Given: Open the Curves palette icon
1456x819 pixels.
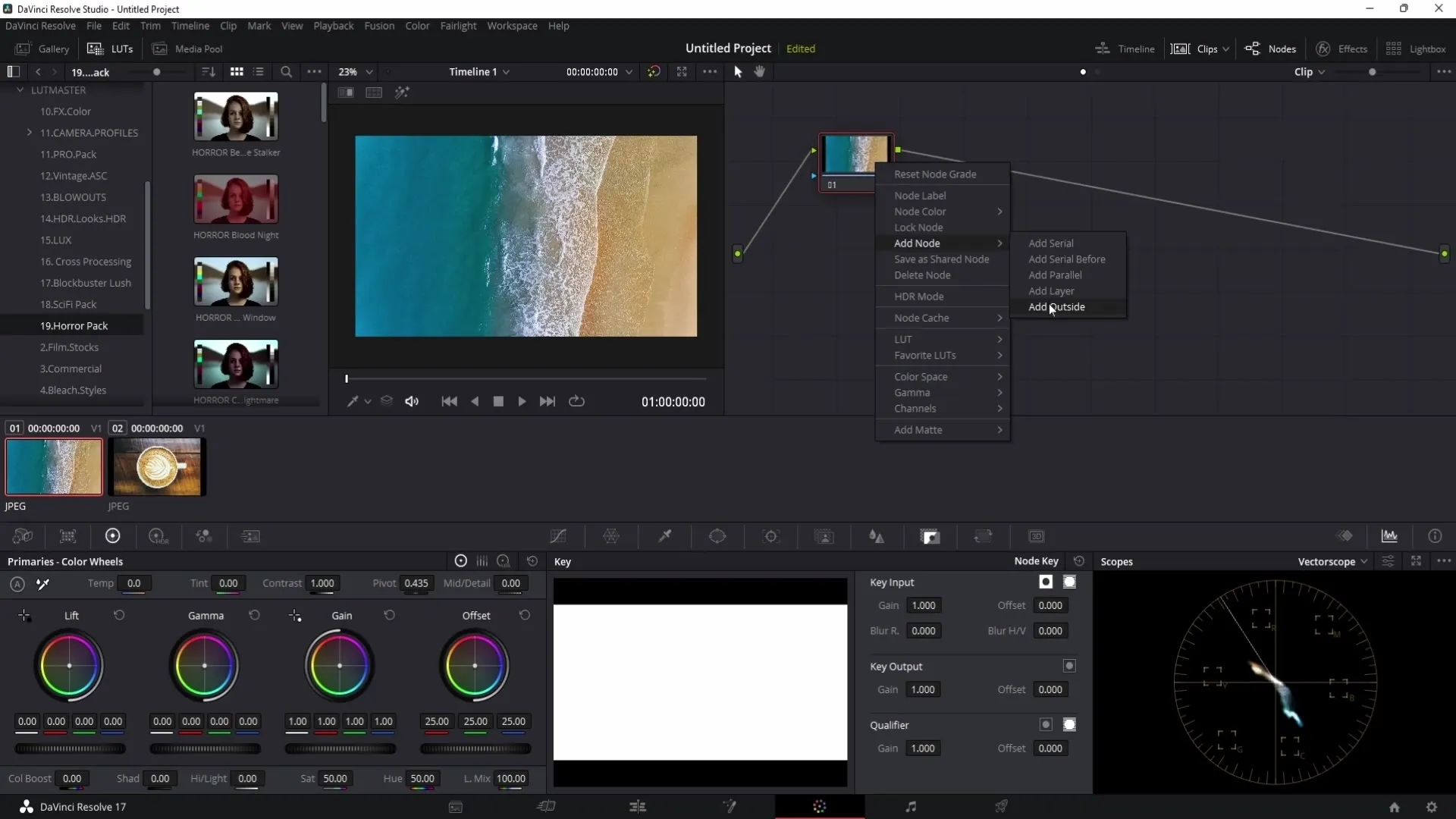Looking at the screenshot, I should (558, 536).
